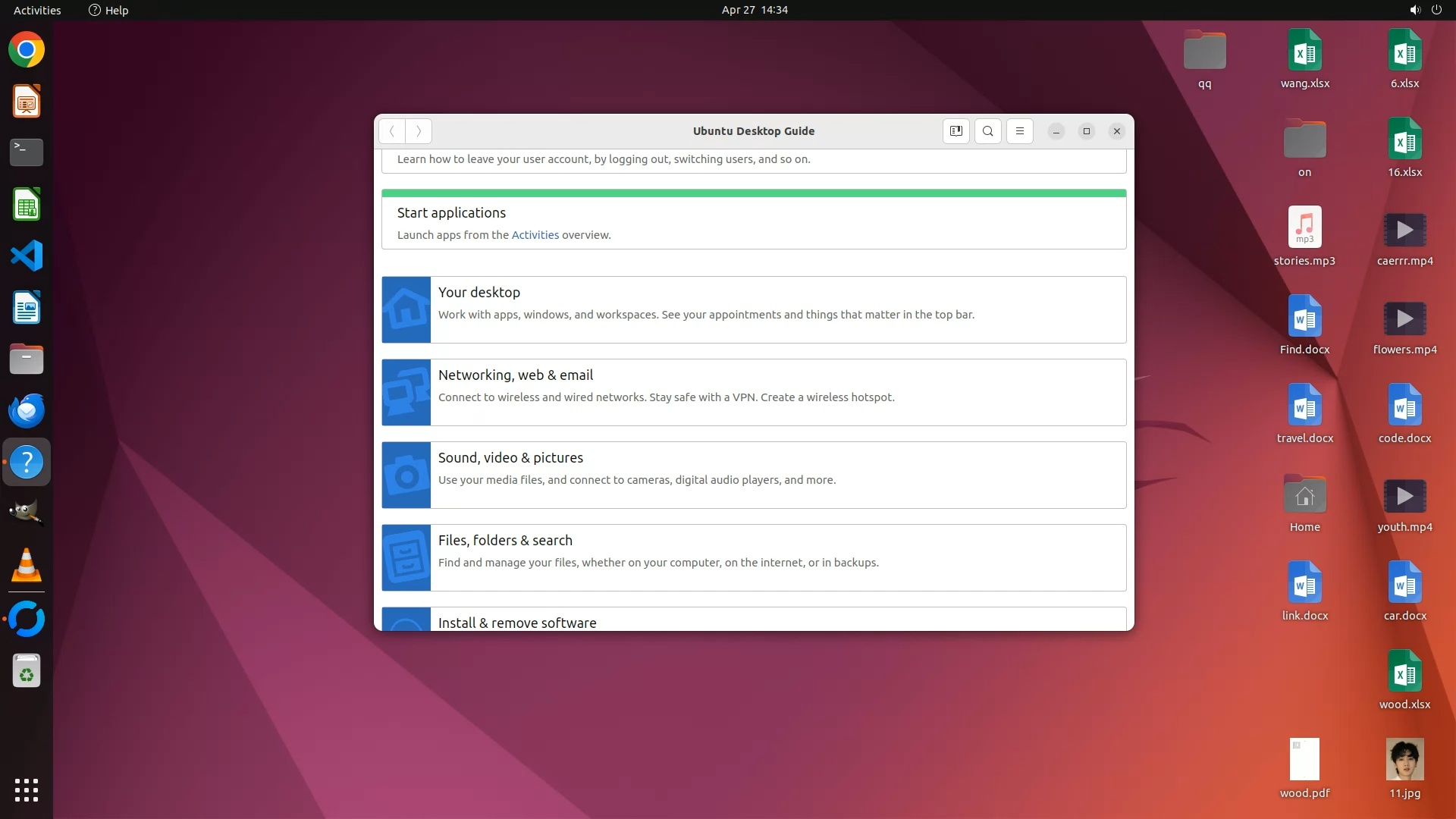Click the Files, folders drawer icon
Image resolution: width=1456 pixels, height=819 pixels.
pyautogui.click(x=406, y=557)
